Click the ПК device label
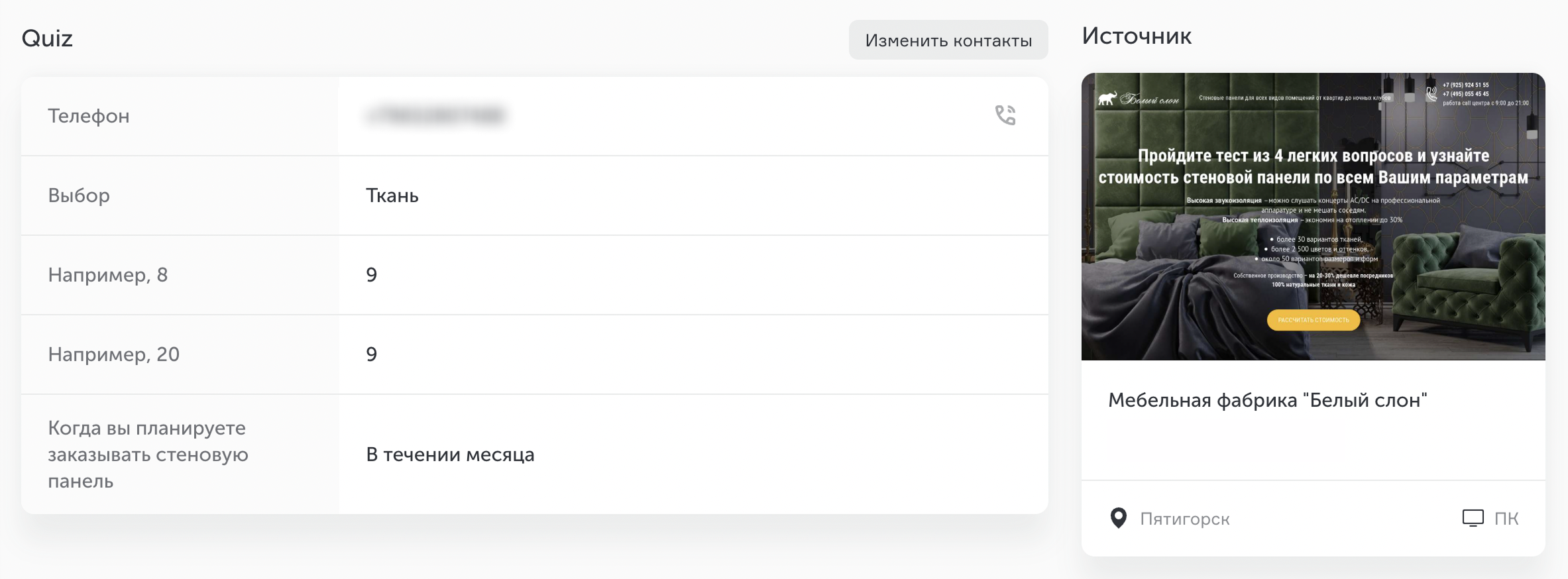This screenshot has height=579, width=1568. pyautogui.click(x=1506, y=518)
